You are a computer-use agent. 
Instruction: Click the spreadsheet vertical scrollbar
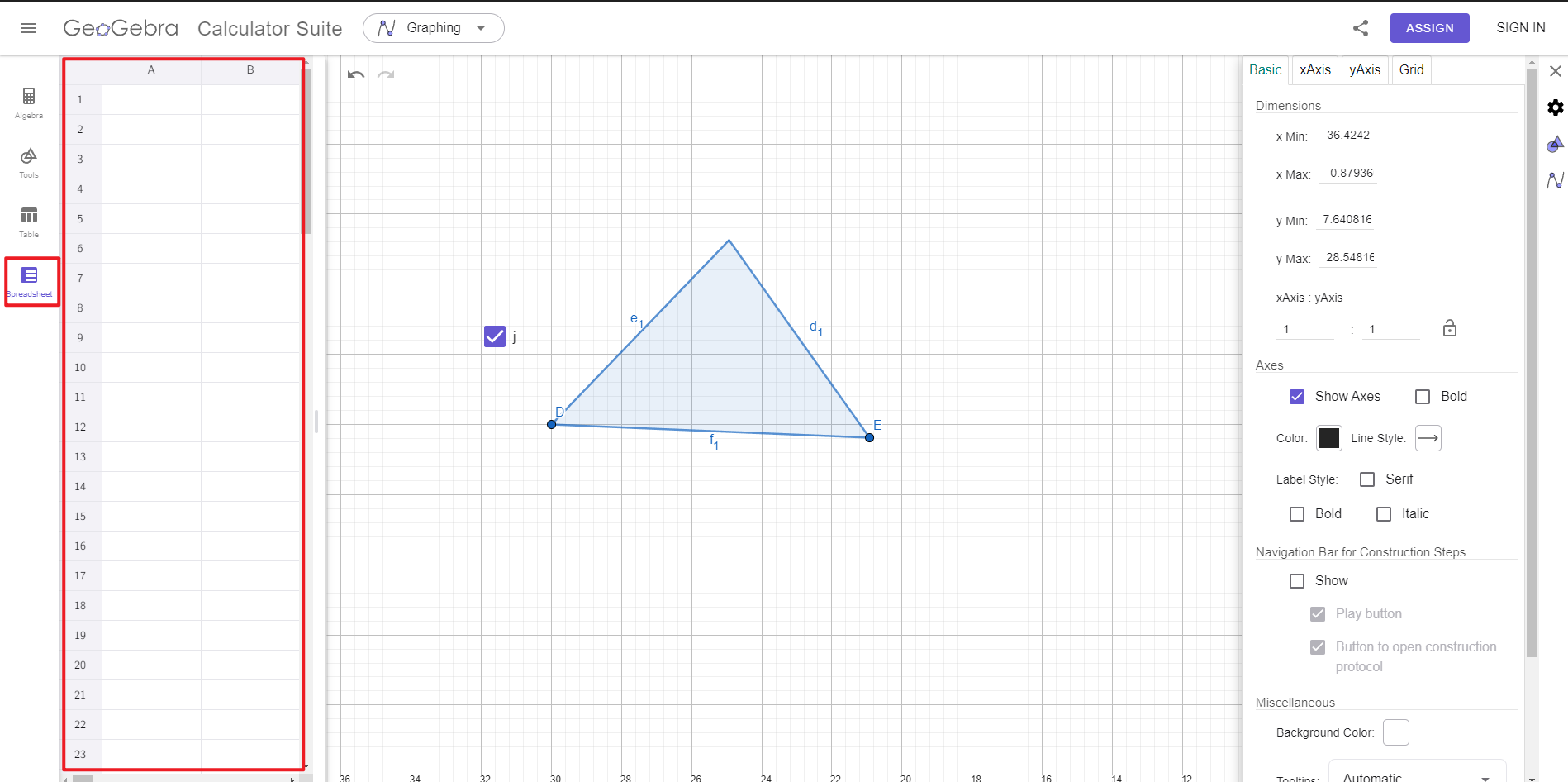coord(308,153)
